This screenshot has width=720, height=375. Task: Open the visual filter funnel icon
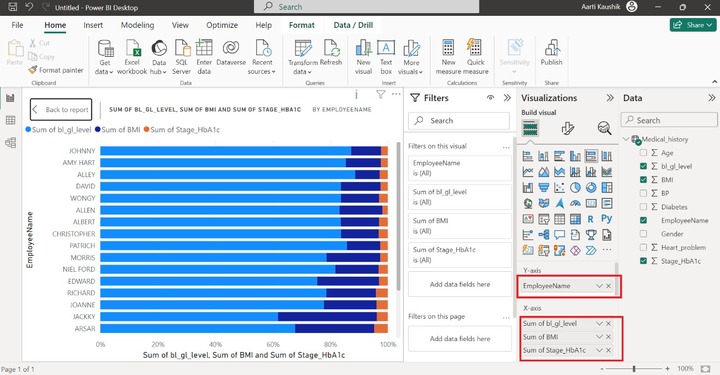[x=381, y=95]
